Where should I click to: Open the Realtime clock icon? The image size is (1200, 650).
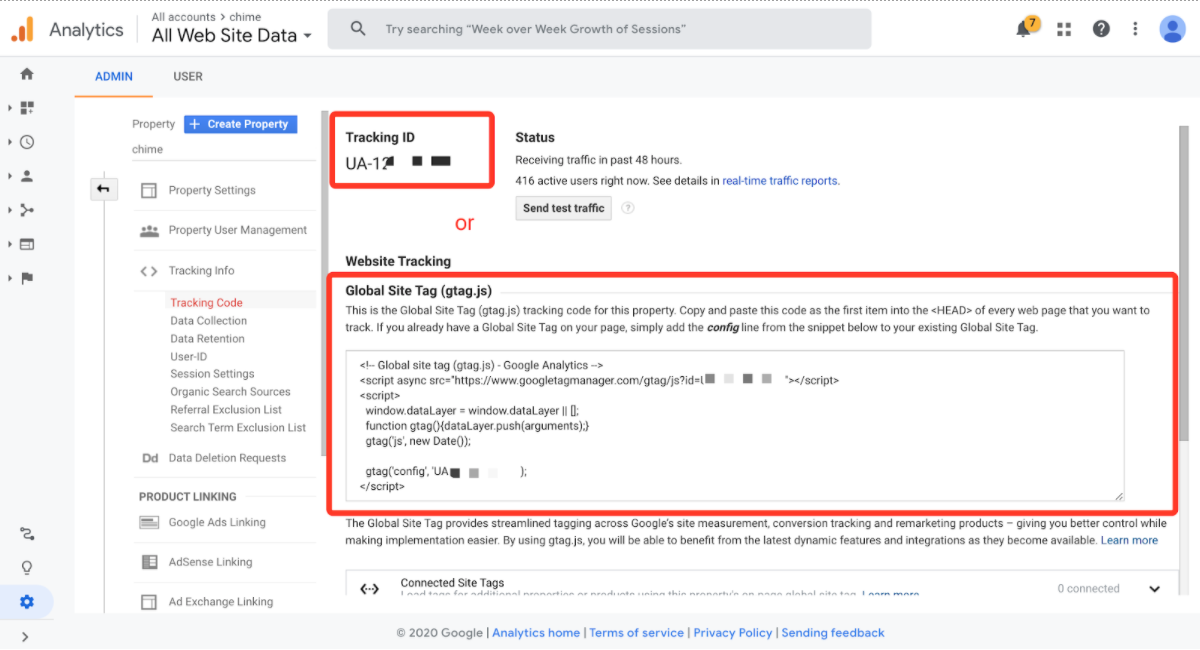pyautogui.click(x=27, y=142)
